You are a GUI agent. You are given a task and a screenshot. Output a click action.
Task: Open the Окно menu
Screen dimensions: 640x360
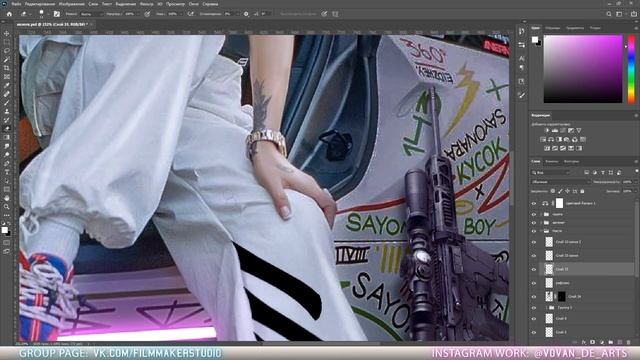coord(193,4)
